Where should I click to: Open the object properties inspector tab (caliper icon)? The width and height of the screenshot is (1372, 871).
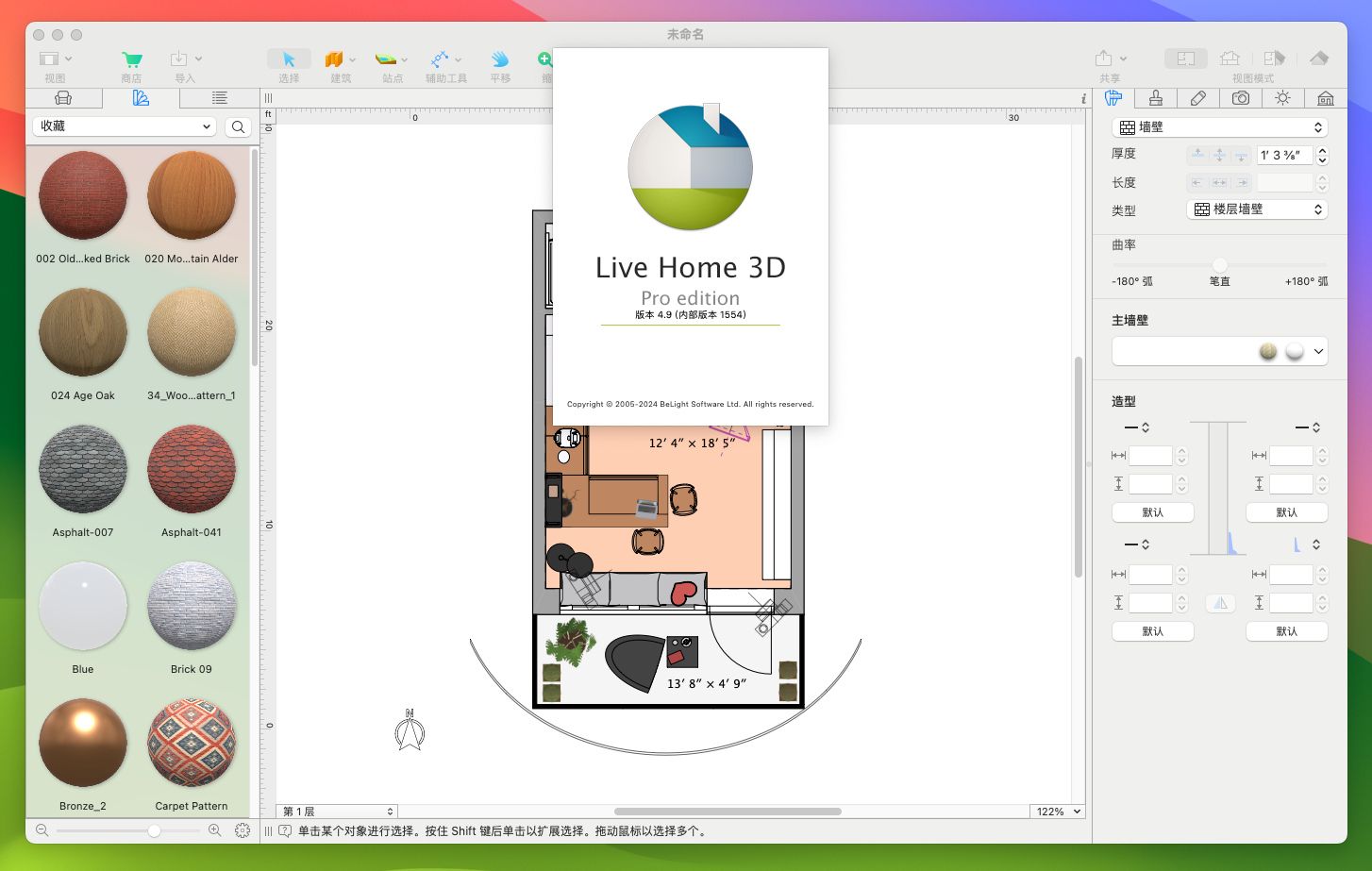coord(1113,98)
